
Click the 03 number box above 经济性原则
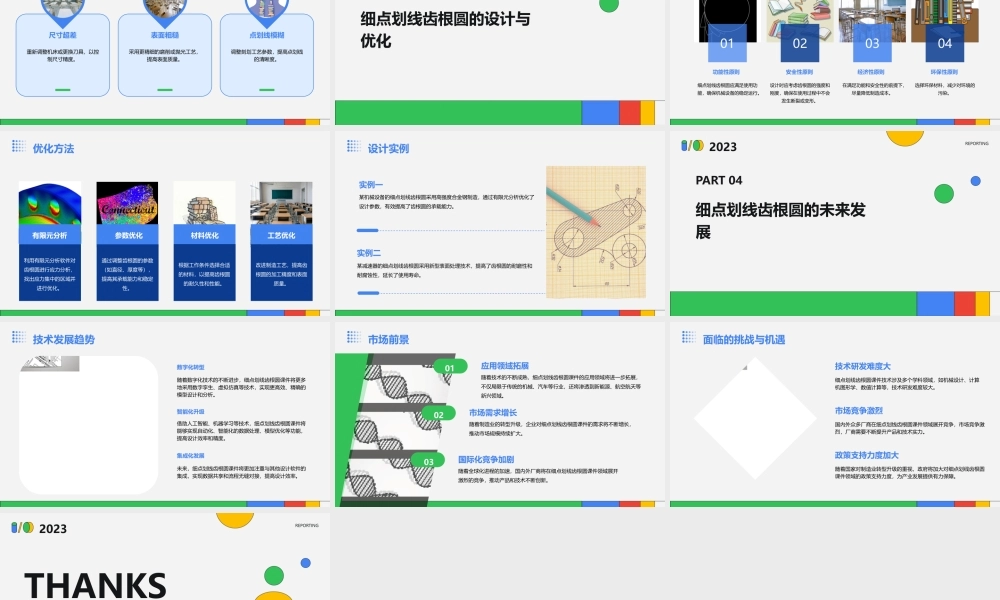872,43
